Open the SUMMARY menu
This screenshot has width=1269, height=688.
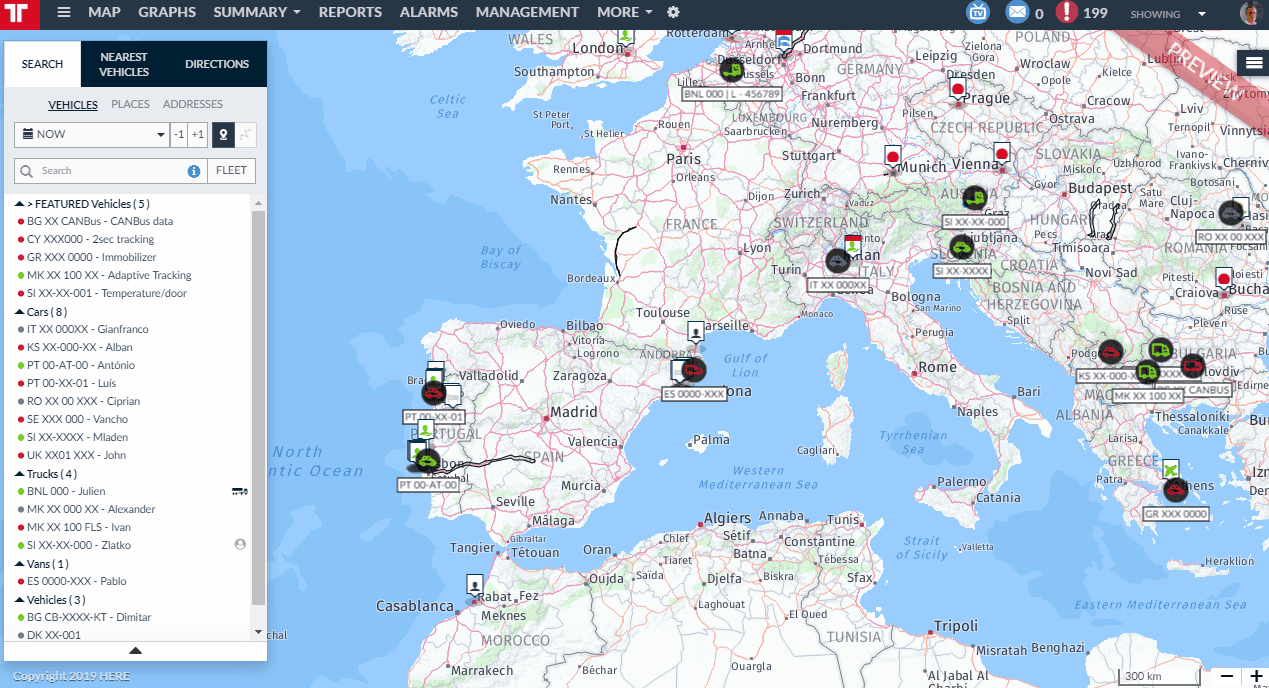(x=257, y=13)
